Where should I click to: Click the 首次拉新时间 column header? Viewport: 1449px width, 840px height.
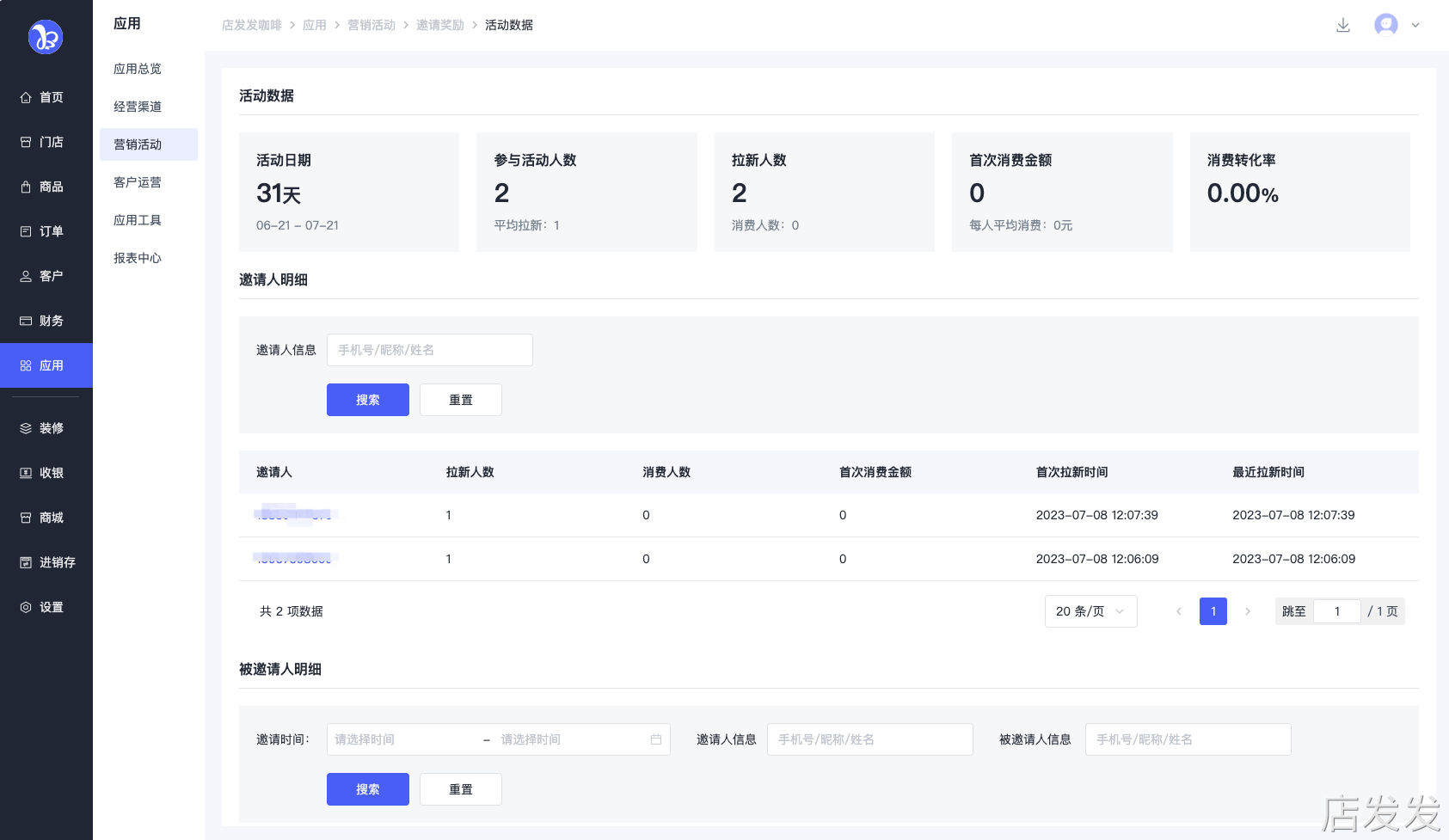click(x=1072, y=472)
